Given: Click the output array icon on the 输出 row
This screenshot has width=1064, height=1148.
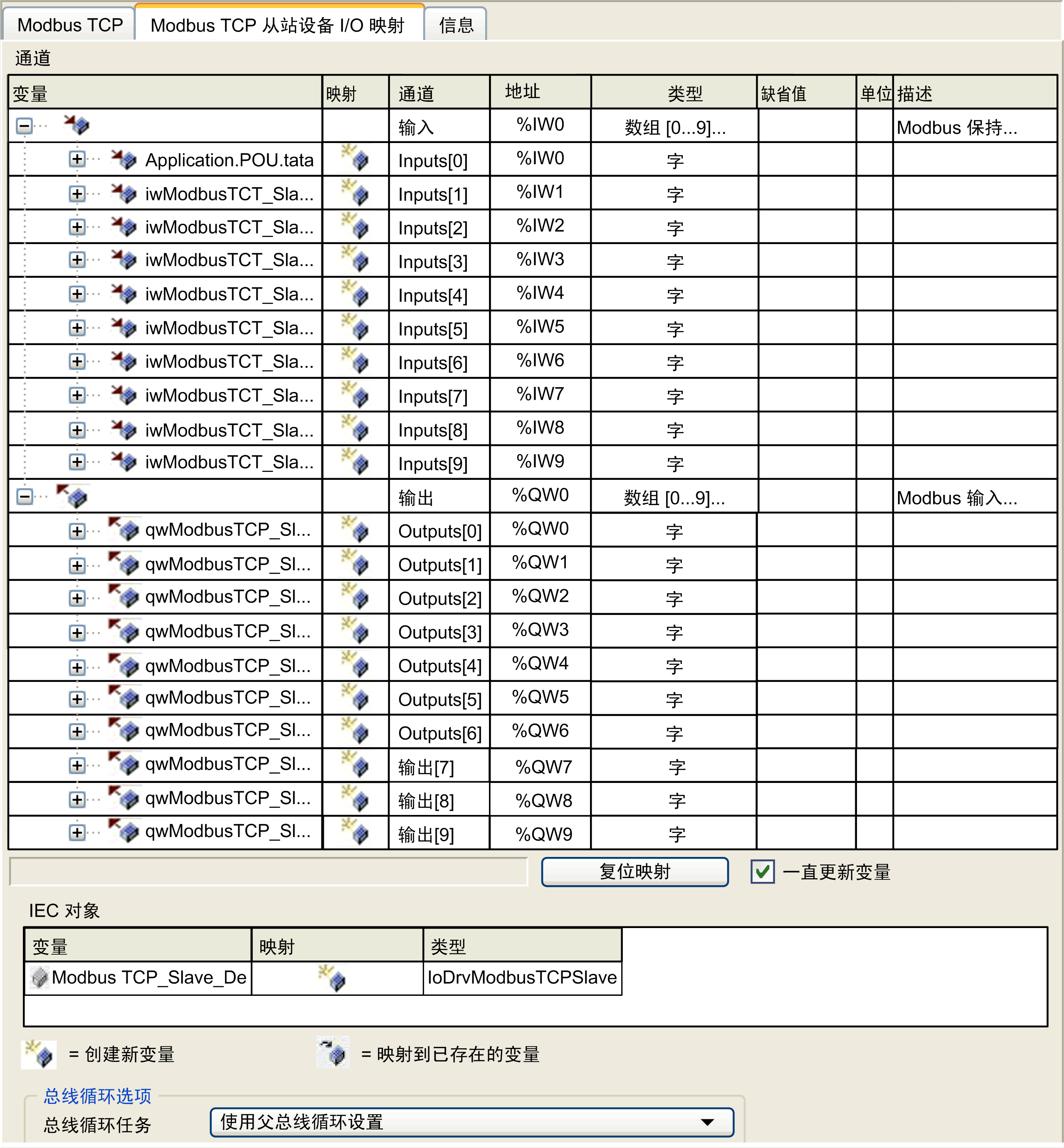Looking at the screenshot, I should click(x=77, y=496).
